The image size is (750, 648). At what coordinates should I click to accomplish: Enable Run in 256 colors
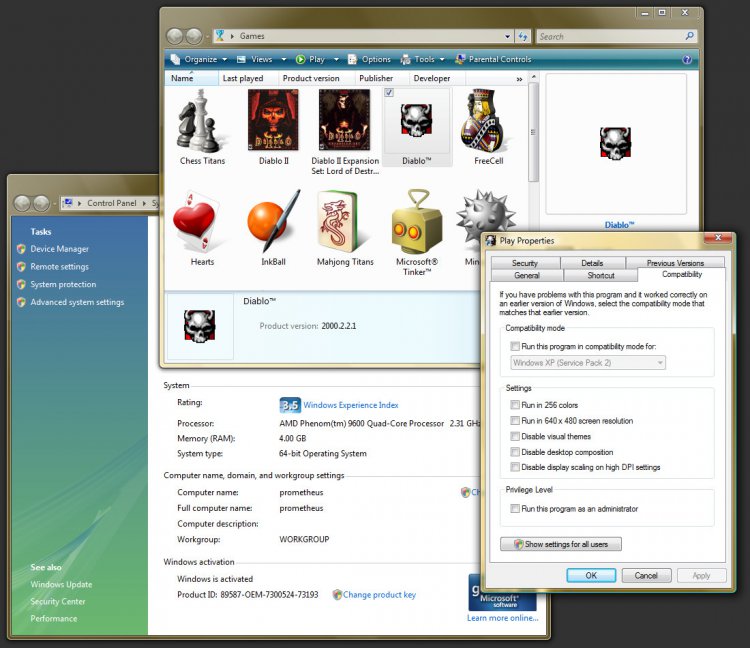[x=515, y=405]
